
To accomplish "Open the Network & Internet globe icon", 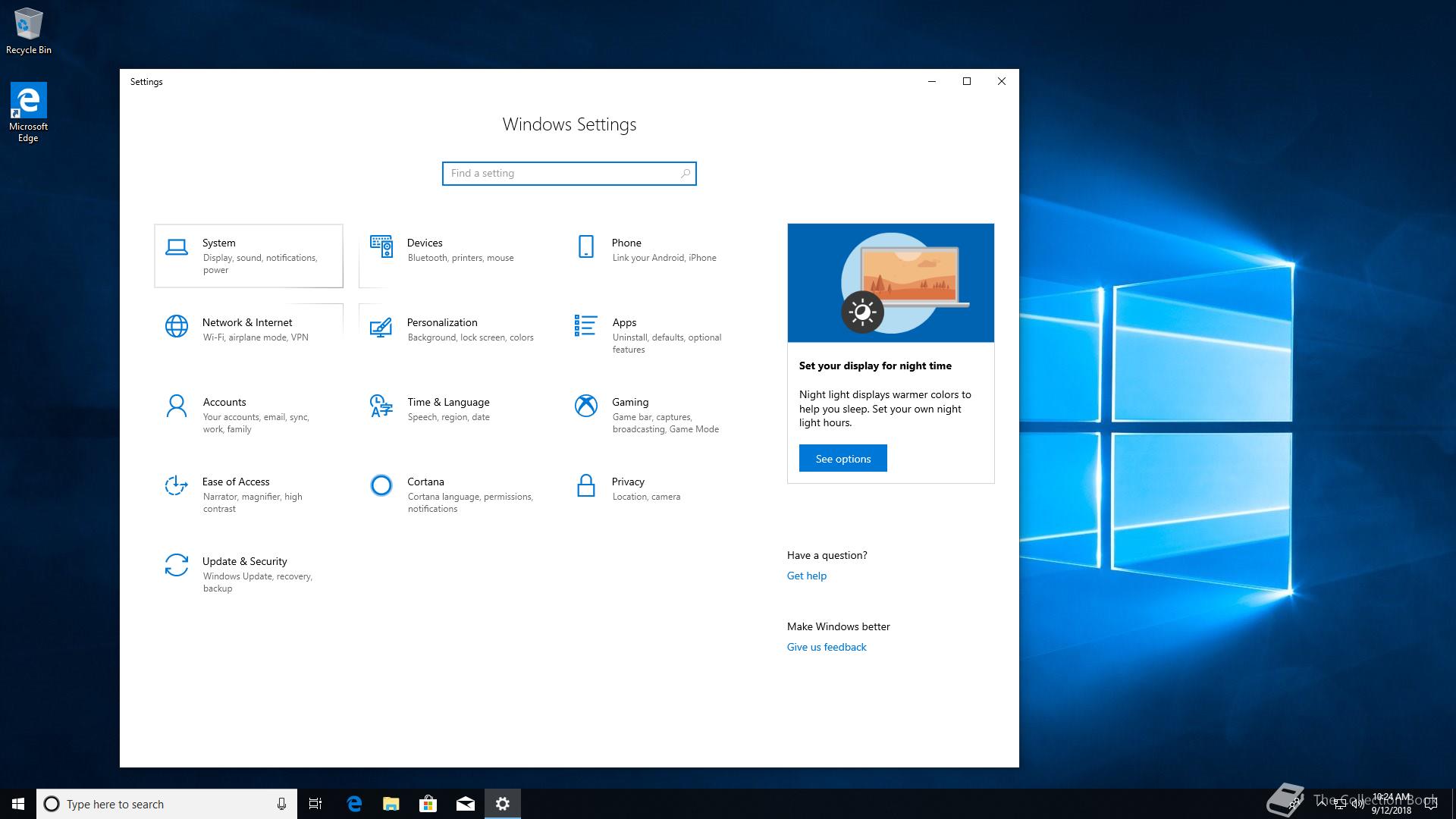I will tap(177, 326).
